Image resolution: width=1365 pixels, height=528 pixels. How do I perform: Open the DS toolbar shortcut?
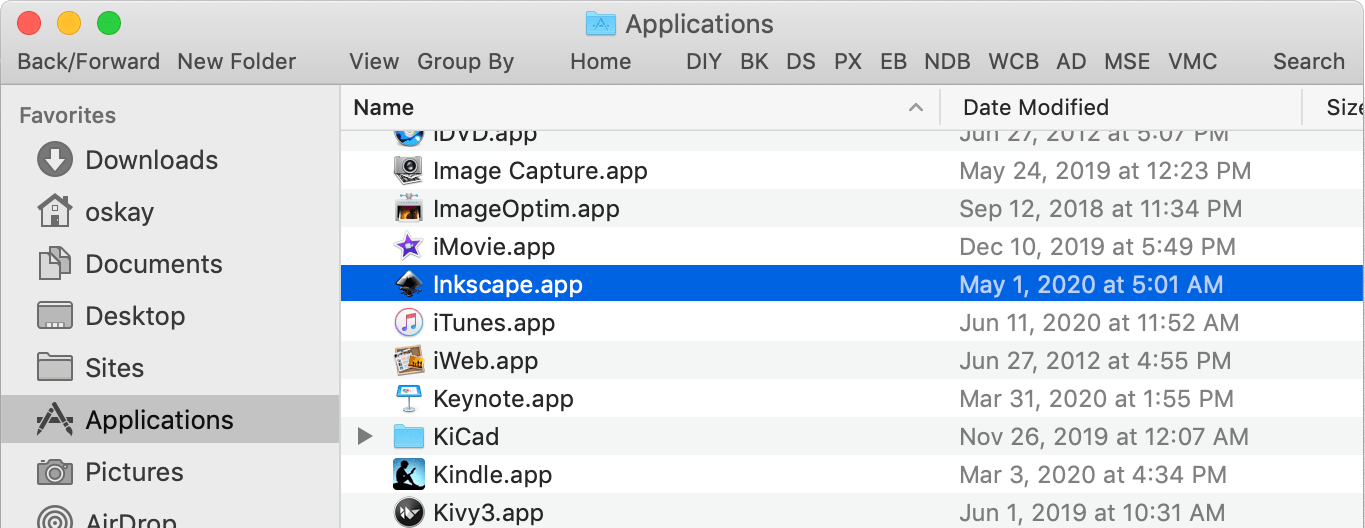(x=801, y=62)
